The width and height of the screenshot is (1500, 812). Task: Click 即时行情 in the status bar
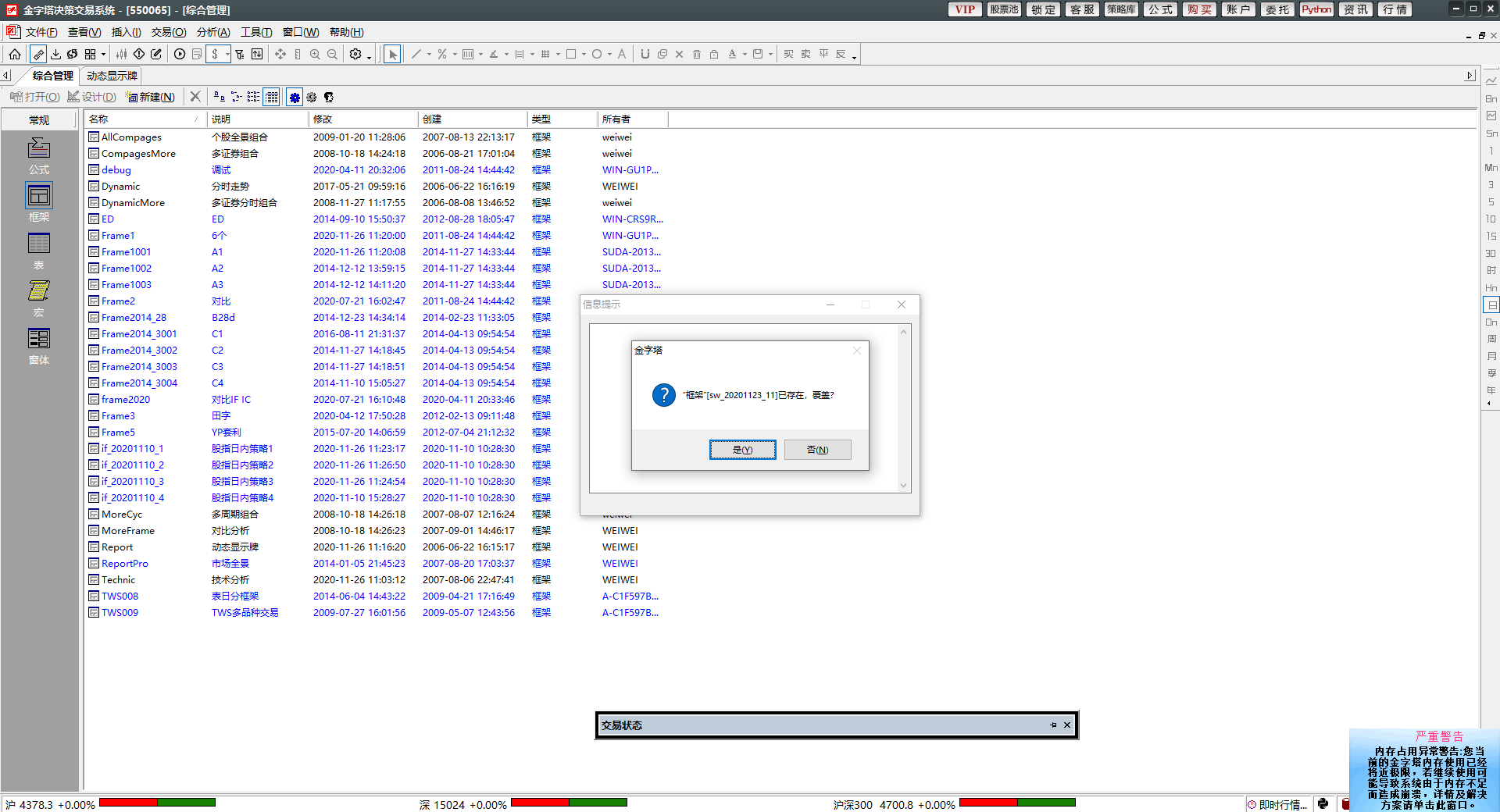click(1278, 805)
